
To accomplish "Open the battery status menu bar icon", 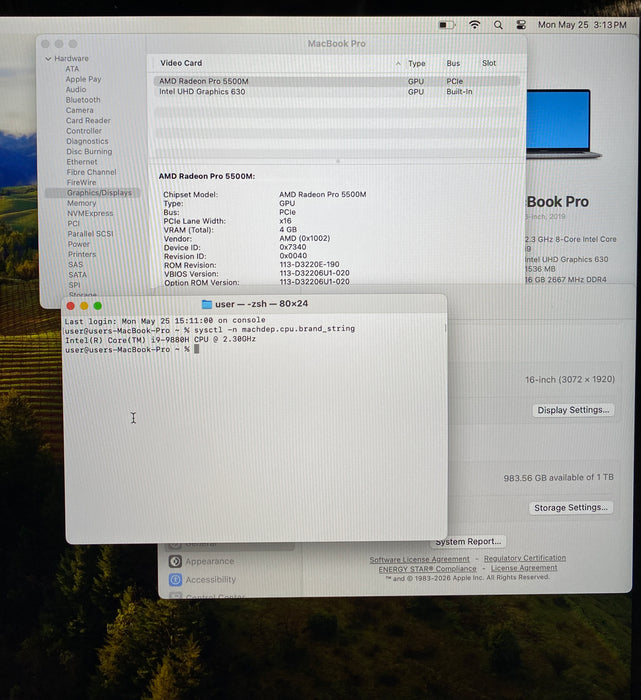I will click(447, 25).
